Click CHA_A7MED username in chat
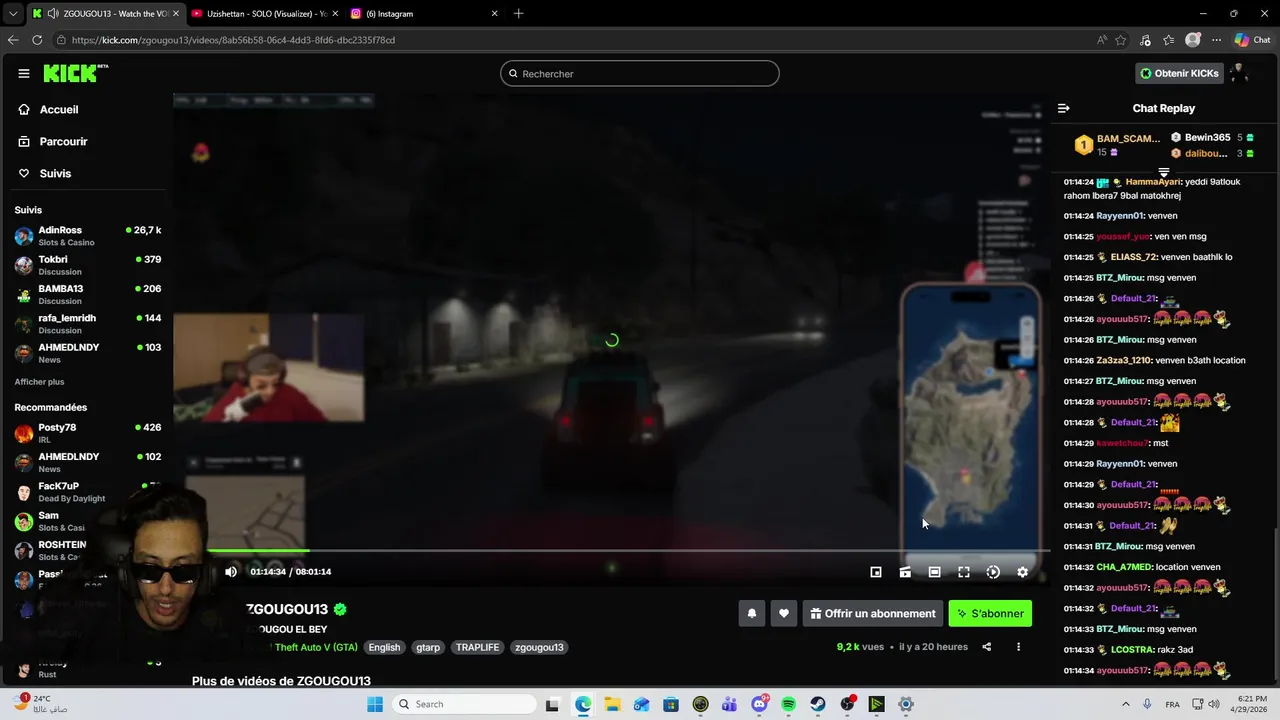Viewport: 1280px width, 720px height. [1124, 567]
